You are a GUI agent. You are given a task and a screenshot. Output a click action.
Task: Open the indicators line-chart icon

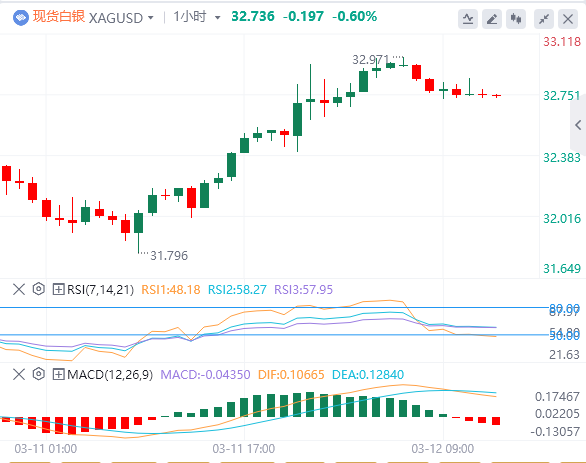click(468, 19)
